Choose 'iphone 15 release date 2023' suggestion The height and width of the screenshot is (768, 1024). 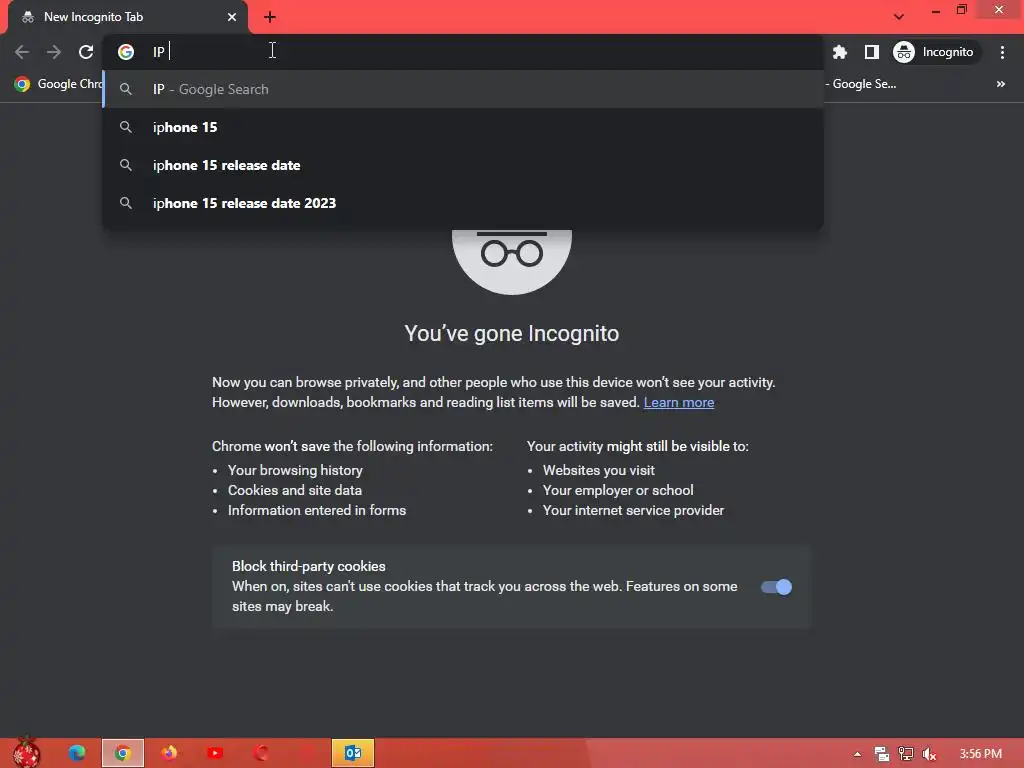coord(463,203)
